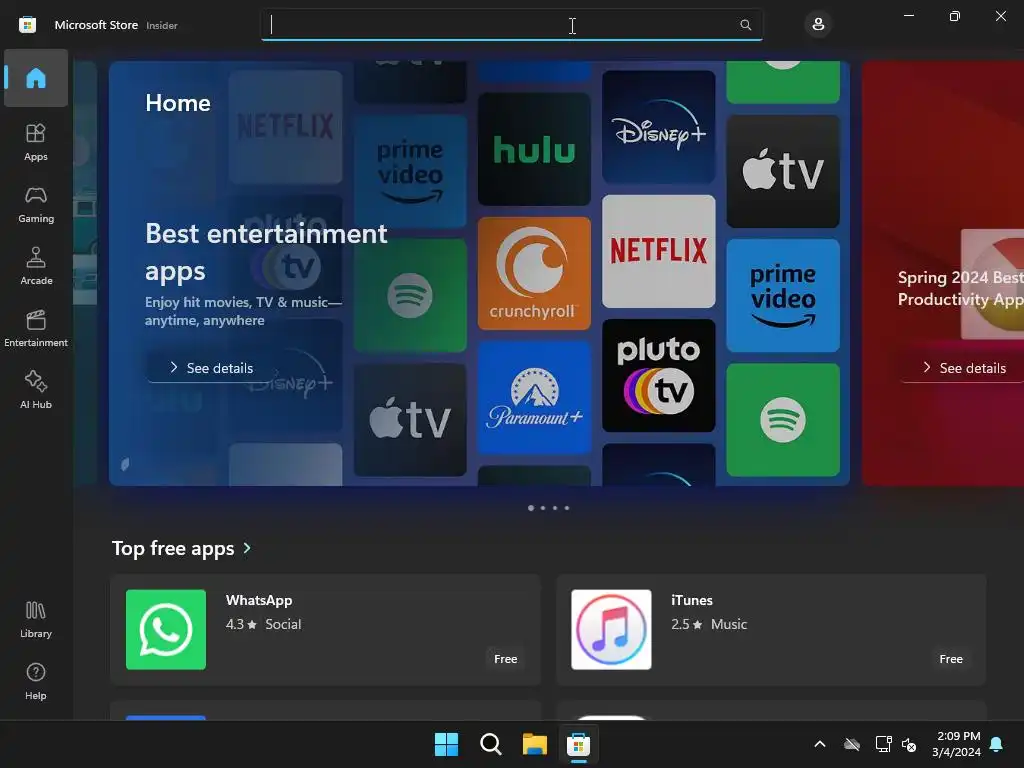Open File Explorer from taskbar
Screen dimensions: 1024x768
click(534, 744)
